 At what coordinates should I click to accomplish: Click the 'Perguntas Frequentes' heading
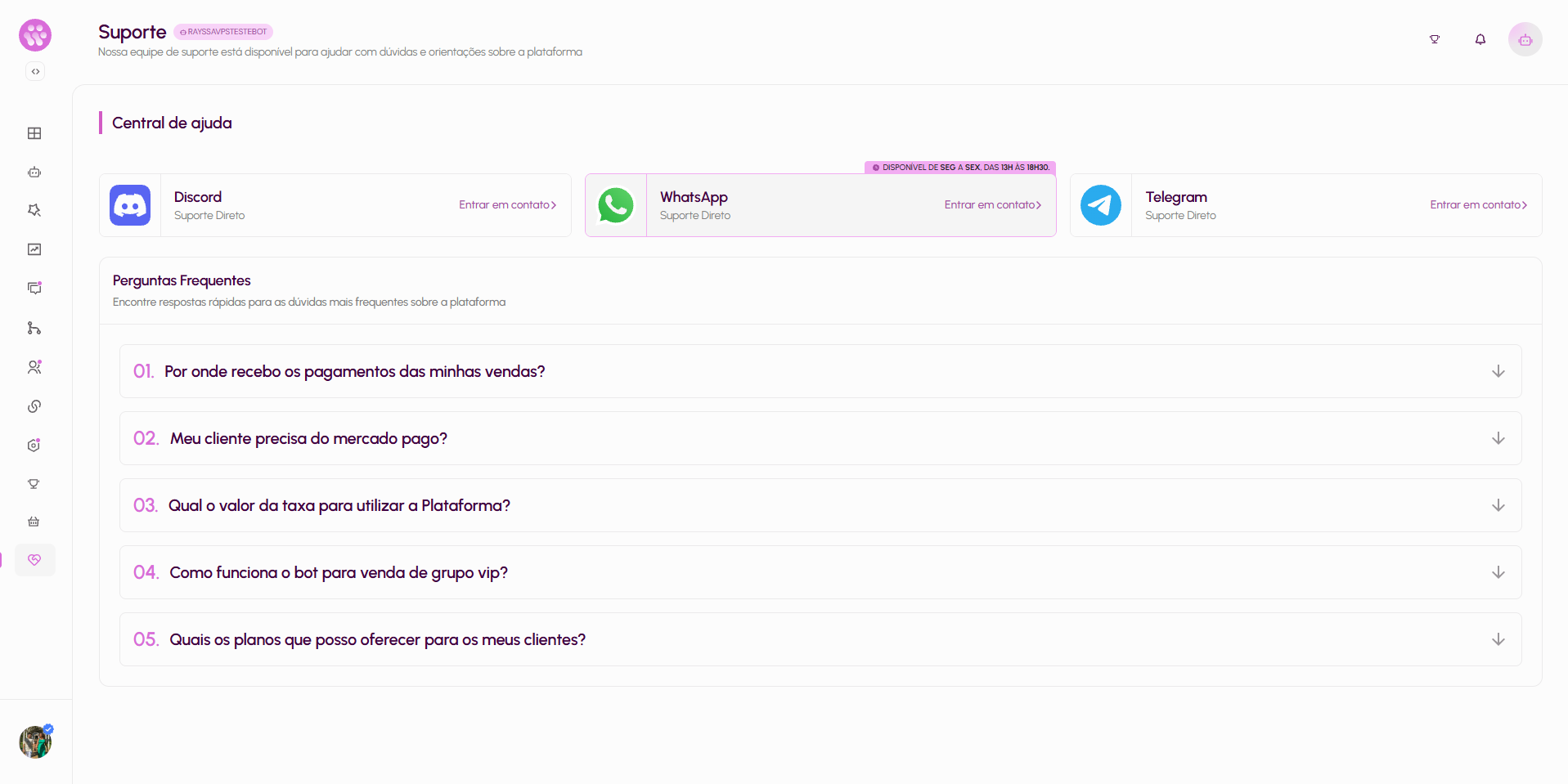click(182, 280)
